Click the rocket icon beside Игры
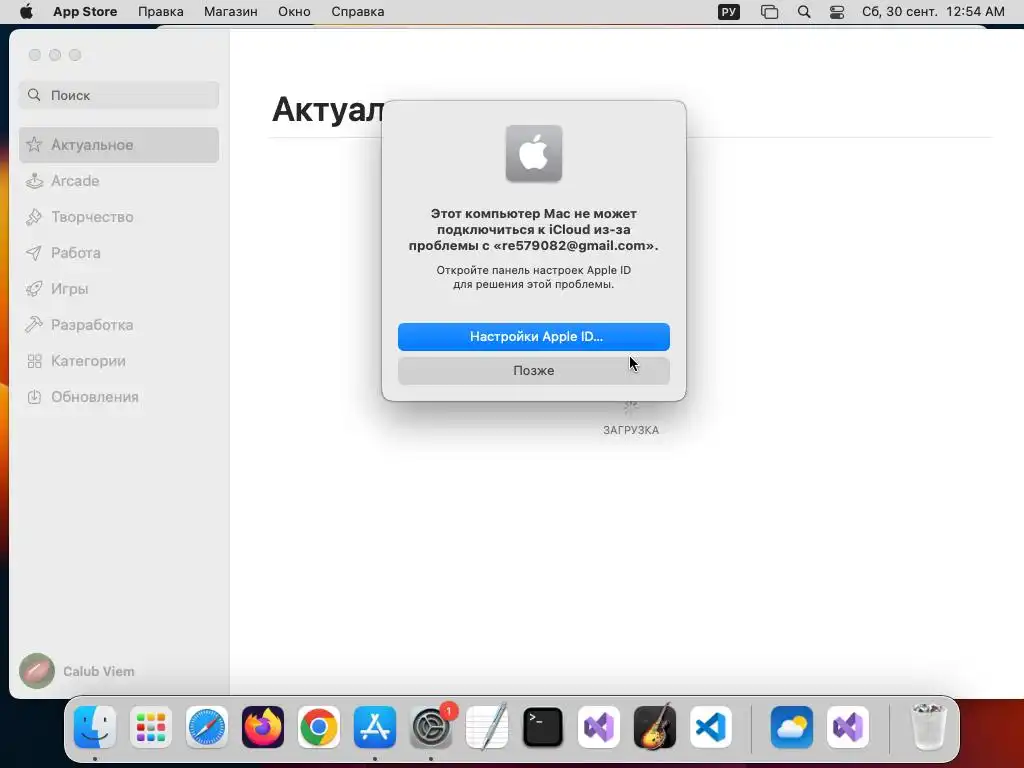 coord(34,289)
